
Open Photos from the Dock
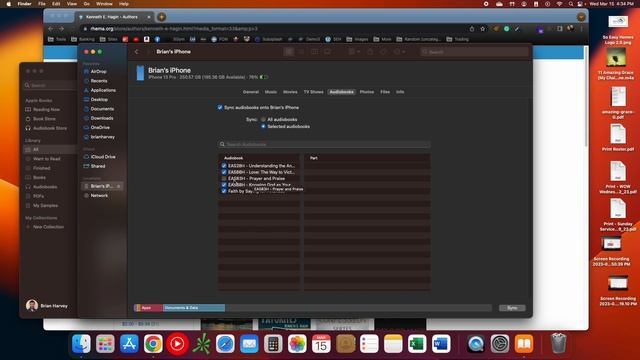pyautogui.click(x=297, y=344)
